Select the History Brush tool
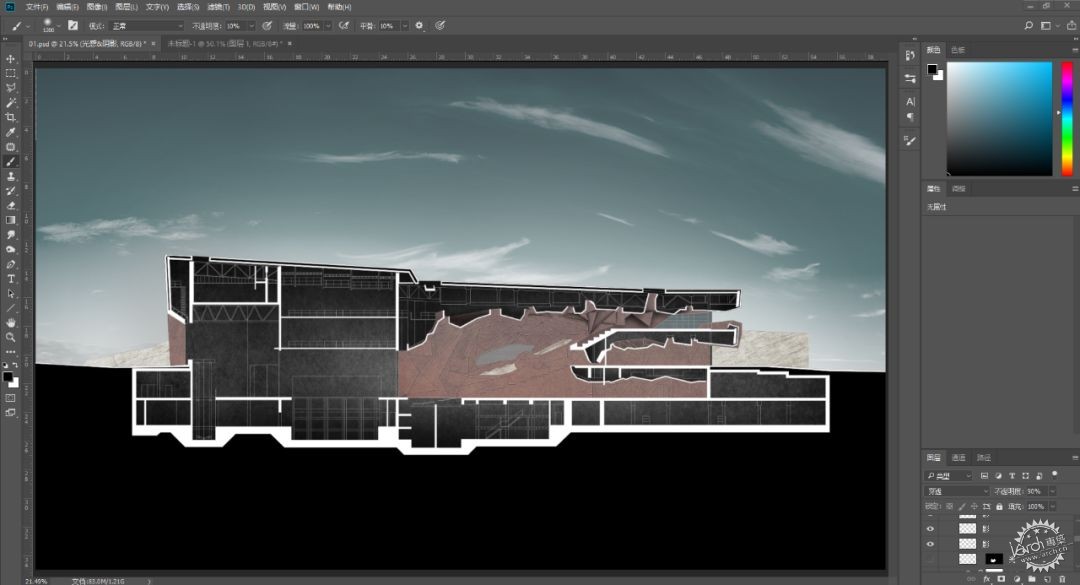 (x=10, y=191)
